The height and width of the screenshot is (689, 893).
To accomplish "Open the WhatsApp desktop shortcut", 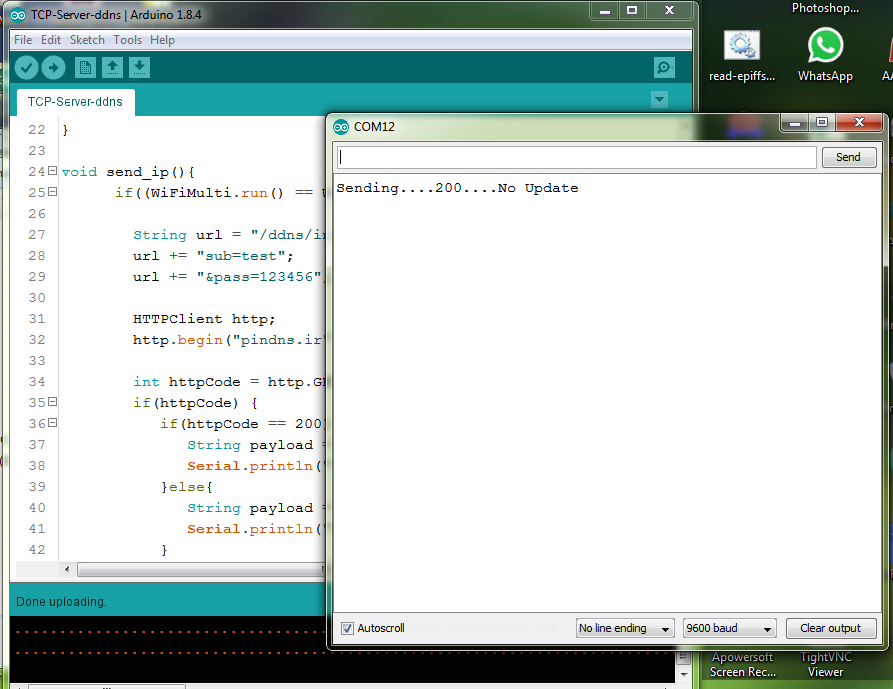I will pyautogui.click(x=825, y=55).
